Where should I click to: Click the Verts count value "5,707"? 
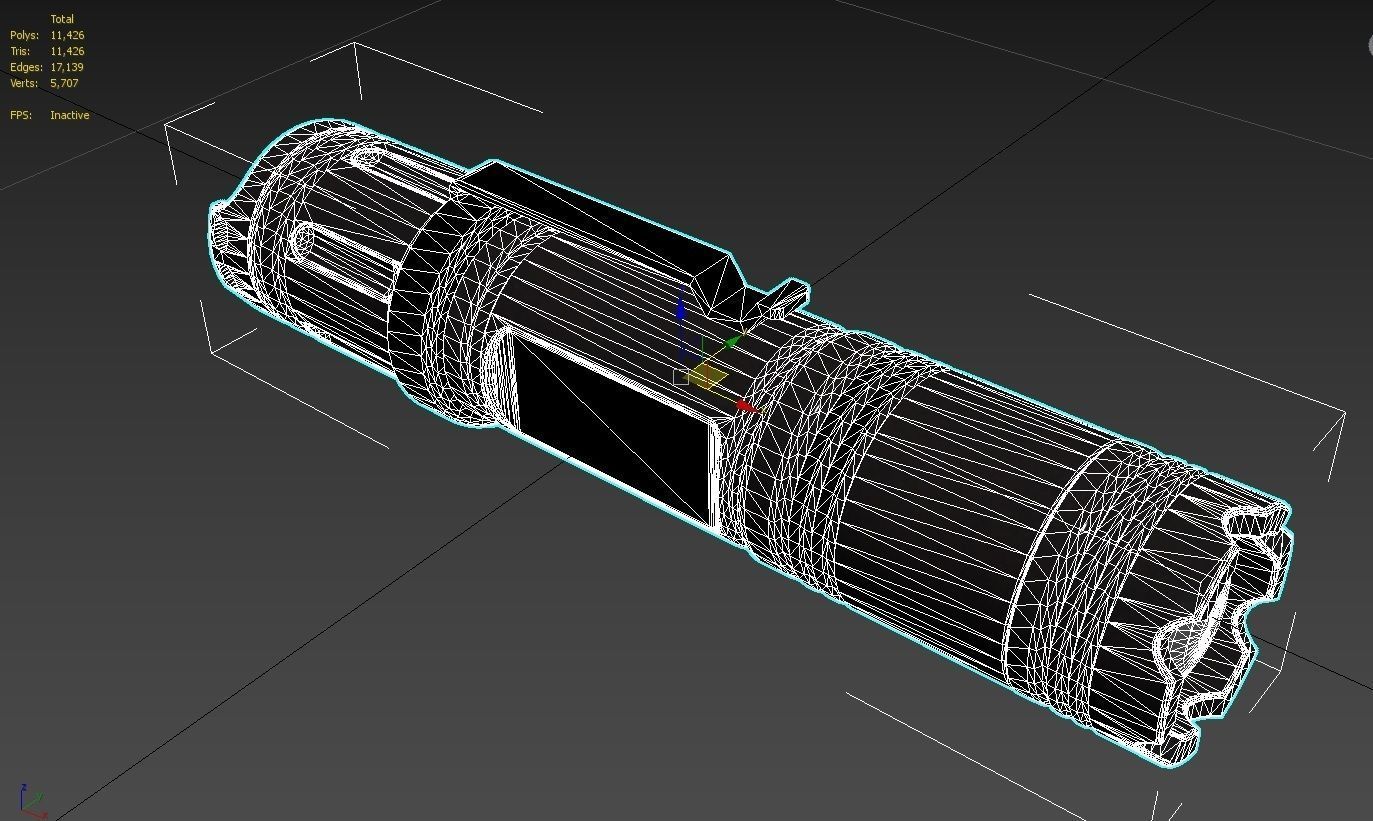point(64,83)
